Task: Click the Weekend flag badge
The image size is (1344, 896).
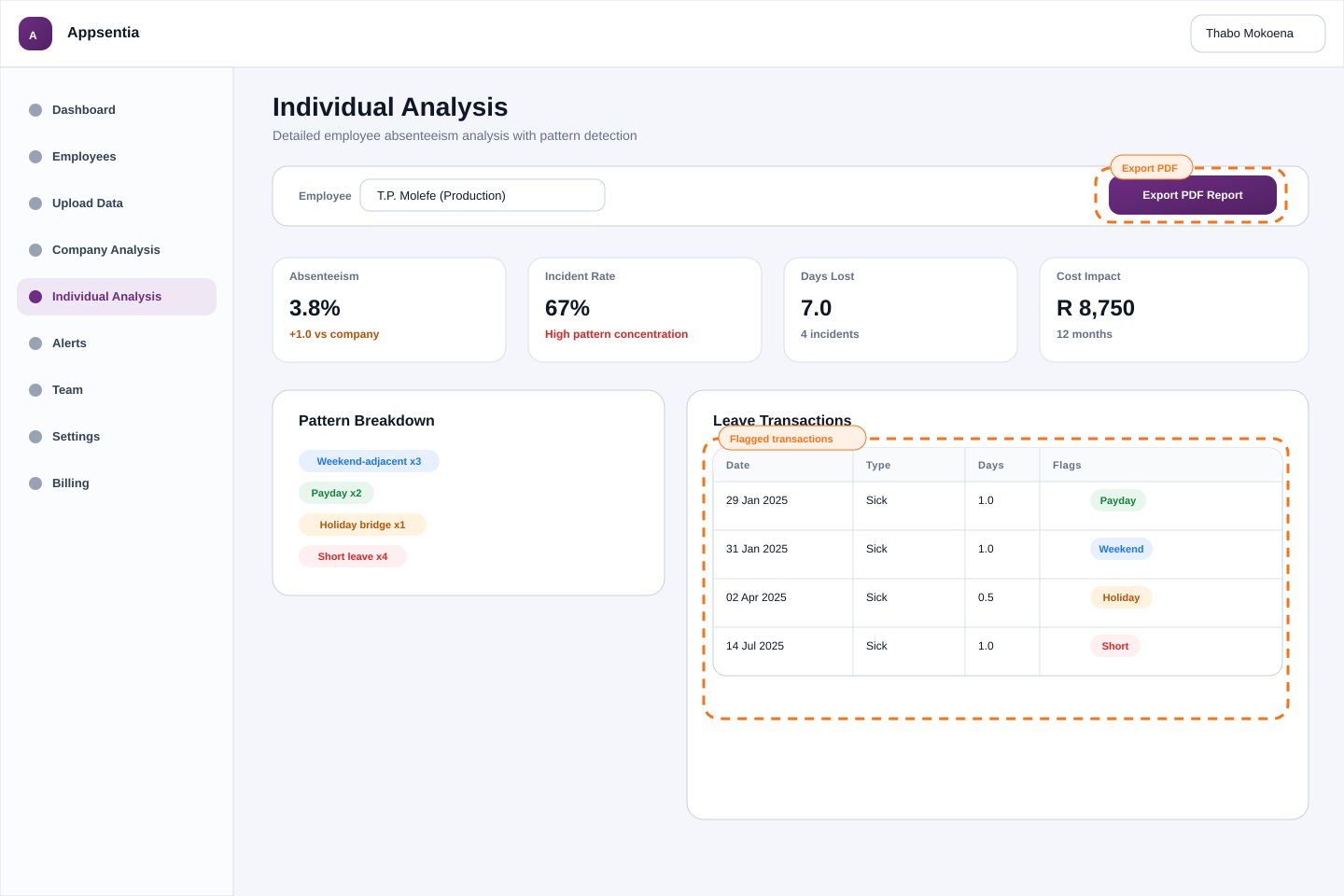Action: (x=1121, y=549)
